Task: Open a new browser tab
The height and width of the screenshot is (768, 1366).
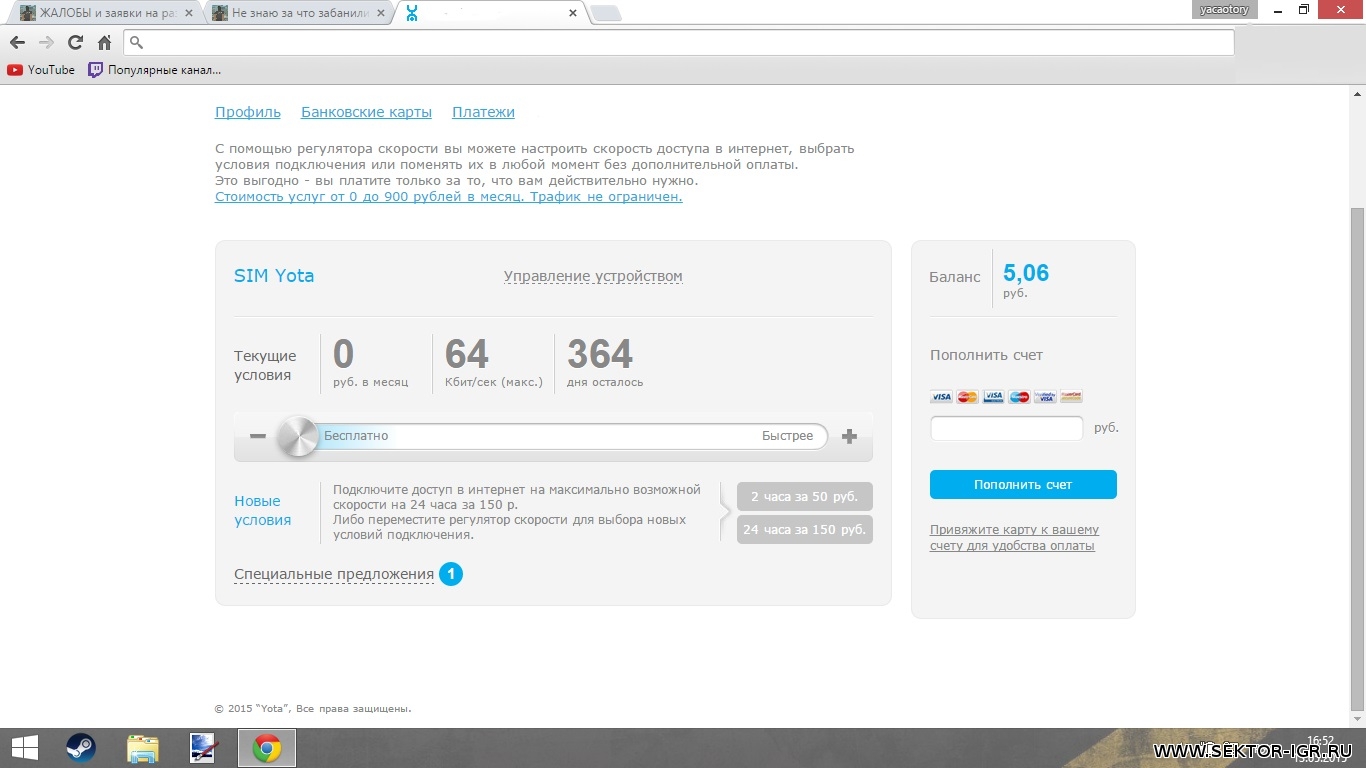Action: [606, 13]
